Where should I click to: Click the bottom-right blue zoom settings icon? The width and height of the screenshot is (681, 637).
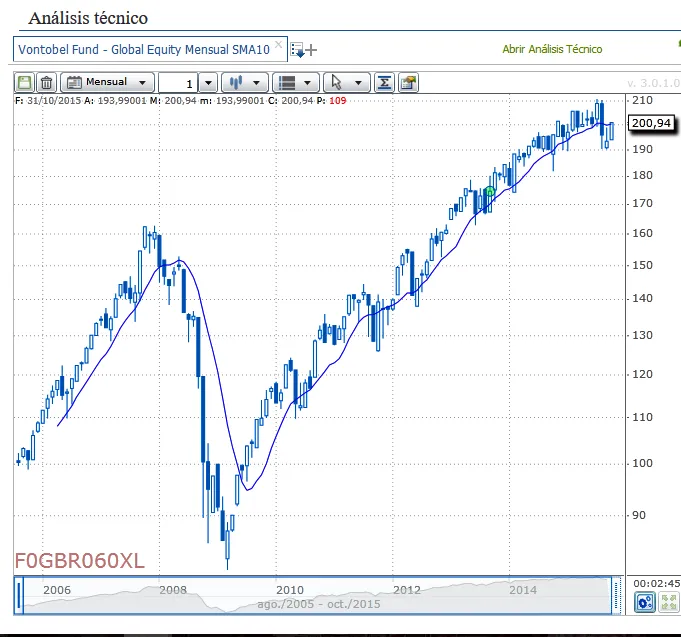[x=645, y=602]
